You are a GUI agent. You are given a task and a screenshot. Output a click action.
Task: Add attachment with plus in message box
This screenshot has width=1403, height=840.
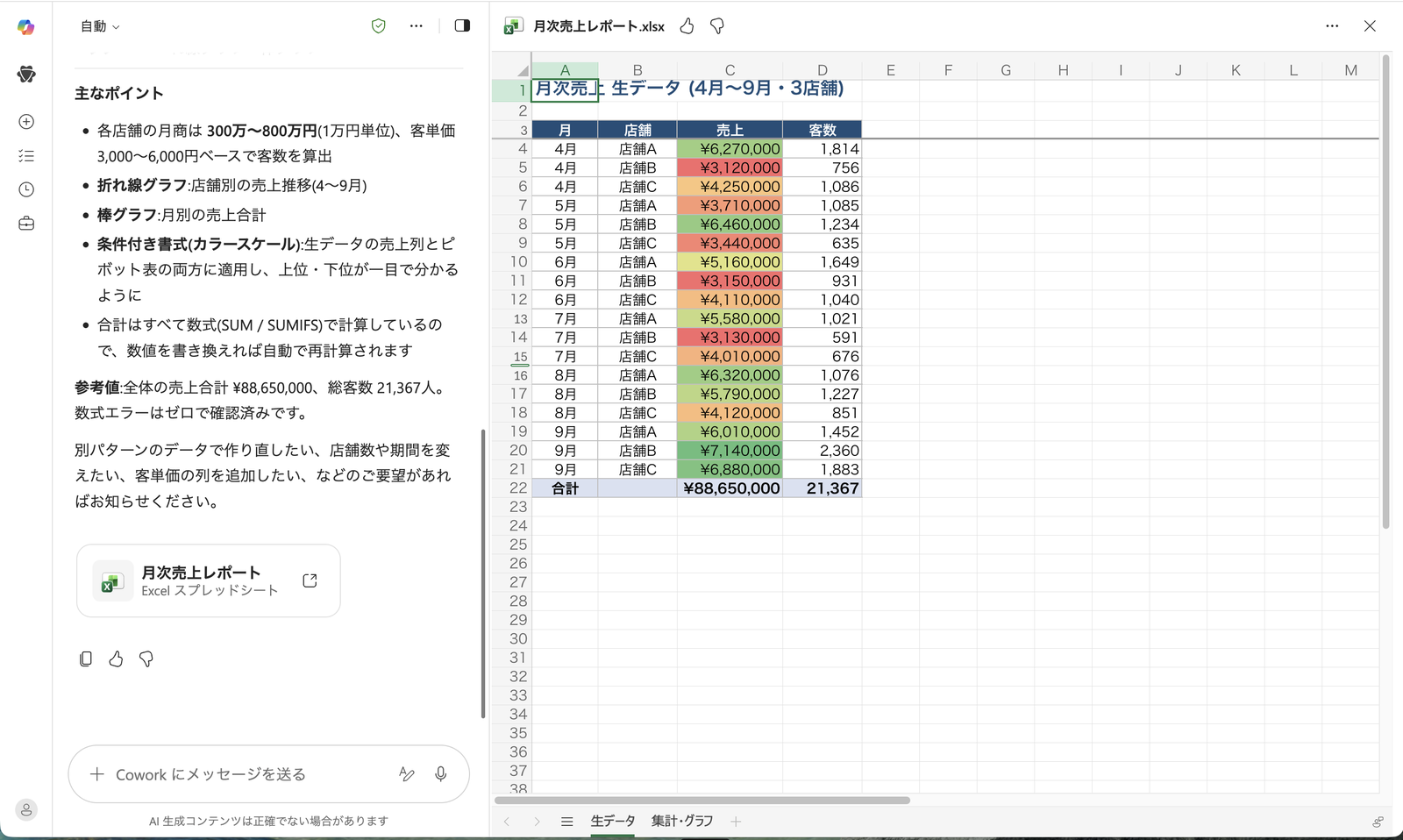97,774
